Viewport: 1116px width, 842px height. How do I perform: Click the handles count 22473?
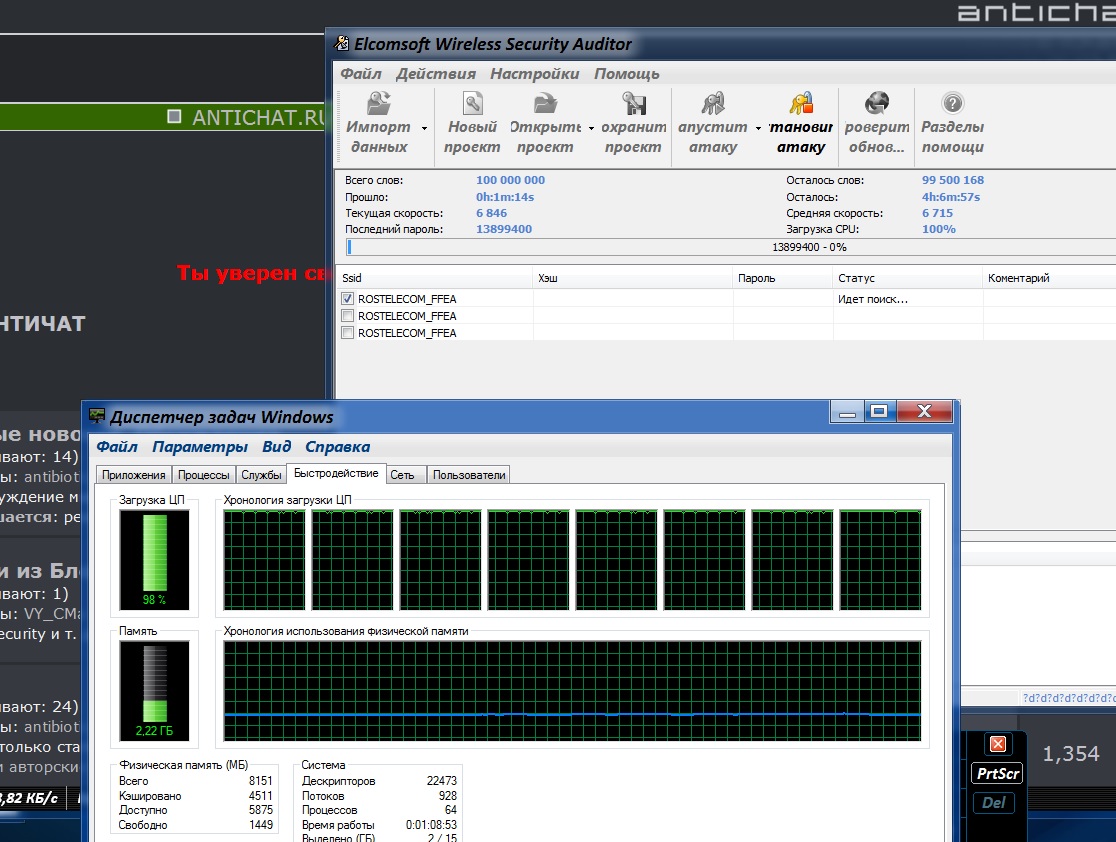pyautogui.click(x=441, y=781)
